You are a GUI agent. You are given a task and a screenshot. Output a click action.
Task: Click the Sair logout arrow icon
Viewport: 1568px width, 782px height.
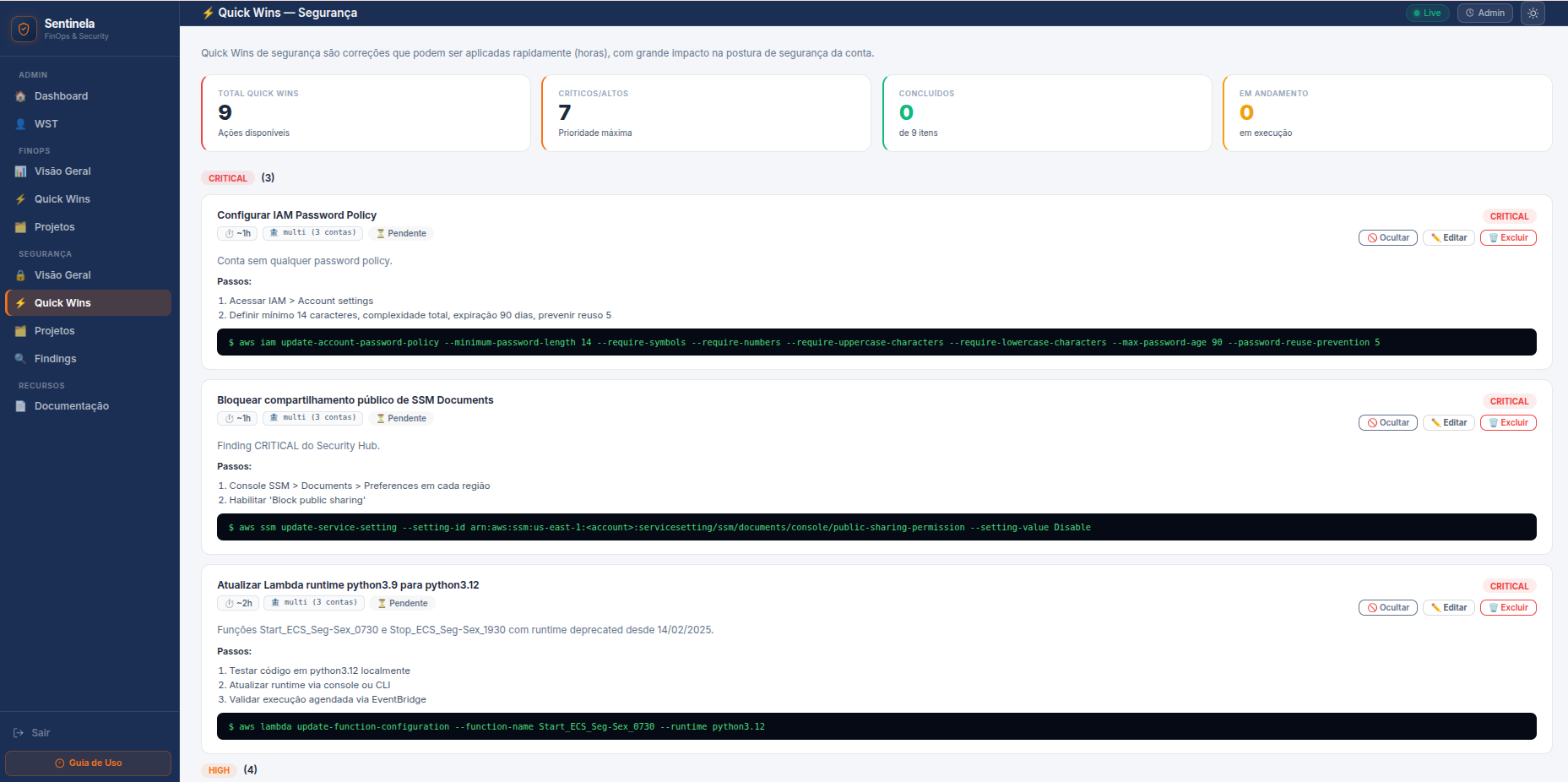point(19,733)
